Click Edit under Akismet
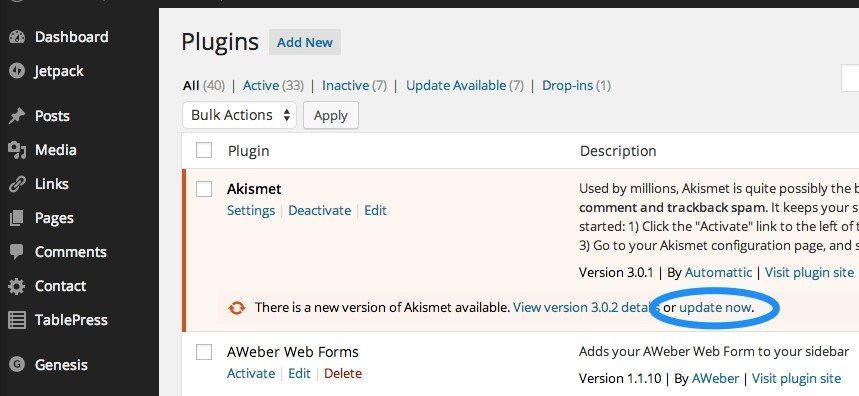 tap(375, 210)
